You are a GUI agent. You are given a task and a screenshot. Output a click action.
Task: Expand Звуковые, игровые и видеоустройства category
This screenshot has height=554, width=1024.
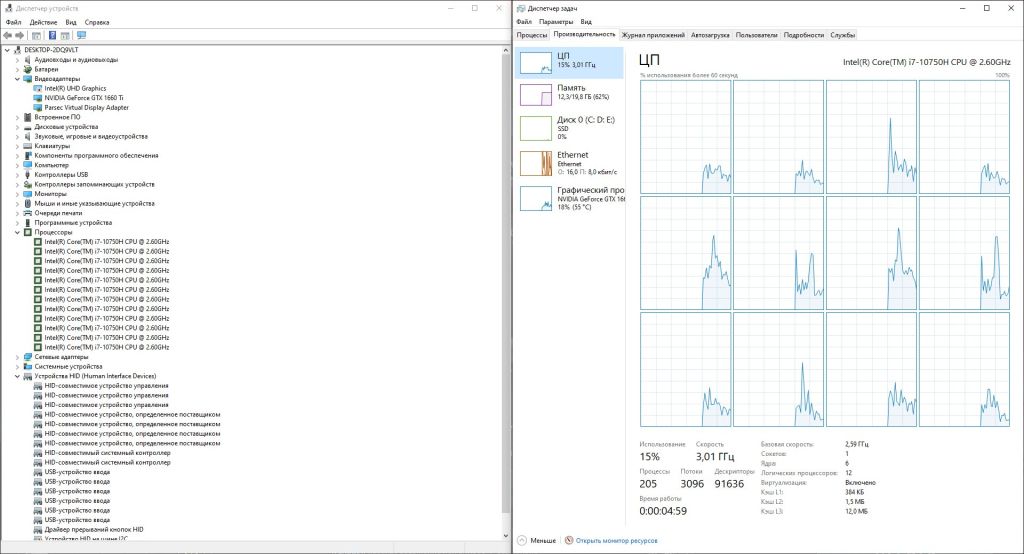pos(18,137)
